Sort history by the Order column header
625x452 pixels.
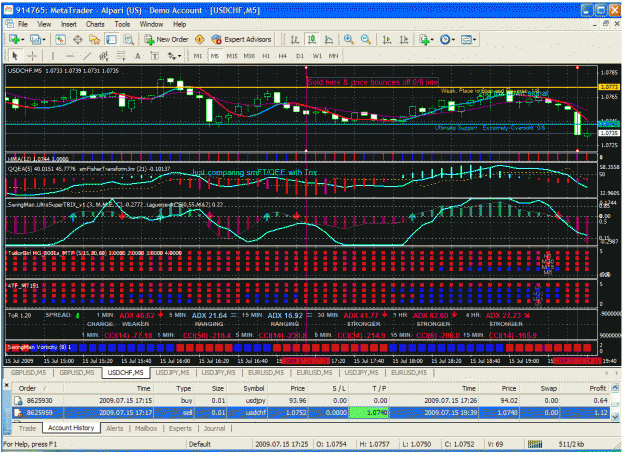[38, 388]
